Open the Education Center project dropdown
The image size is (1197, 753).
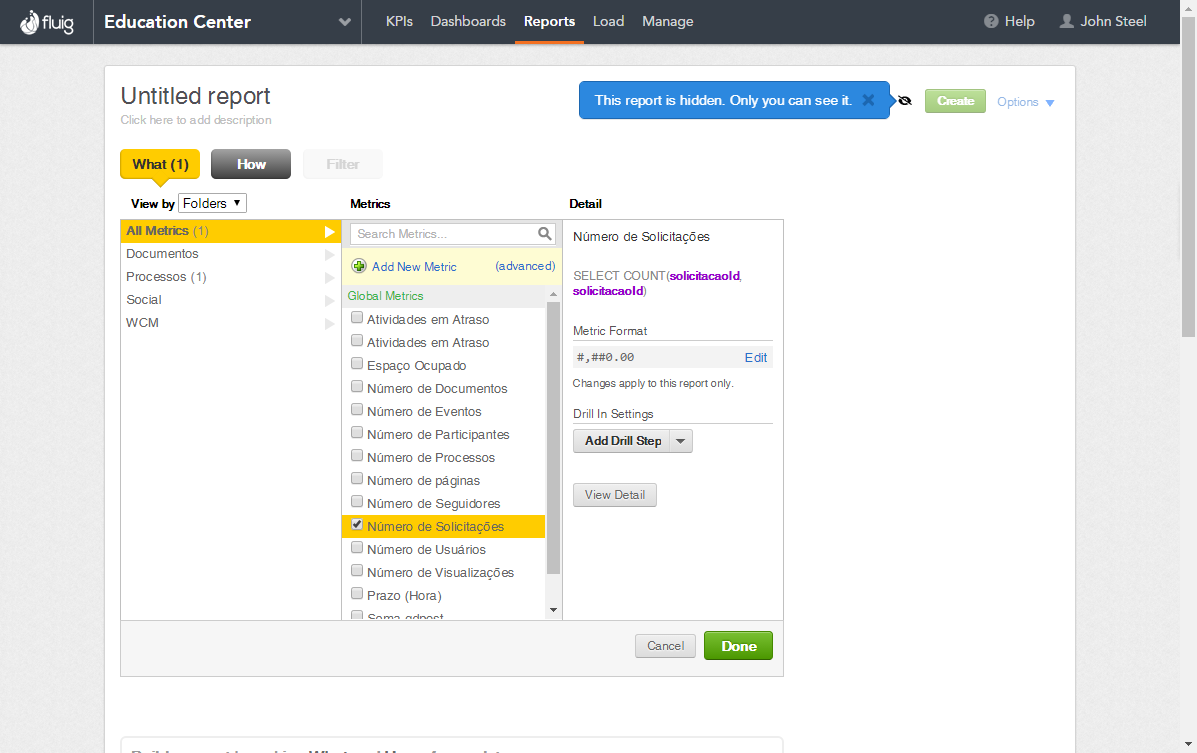pos(345,22)
